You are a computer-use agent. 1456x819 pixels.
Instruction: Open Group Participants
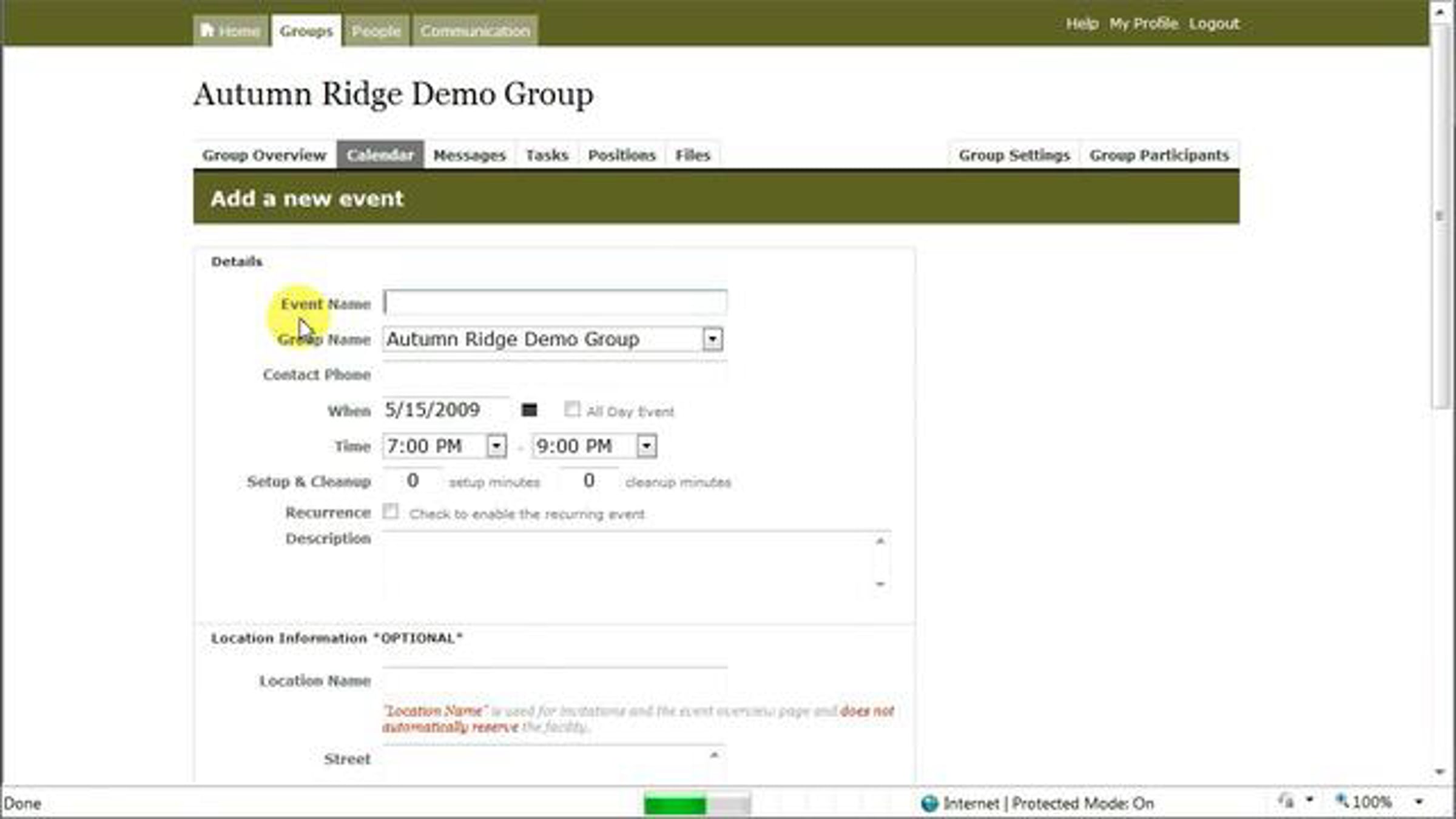(1159, 155)
